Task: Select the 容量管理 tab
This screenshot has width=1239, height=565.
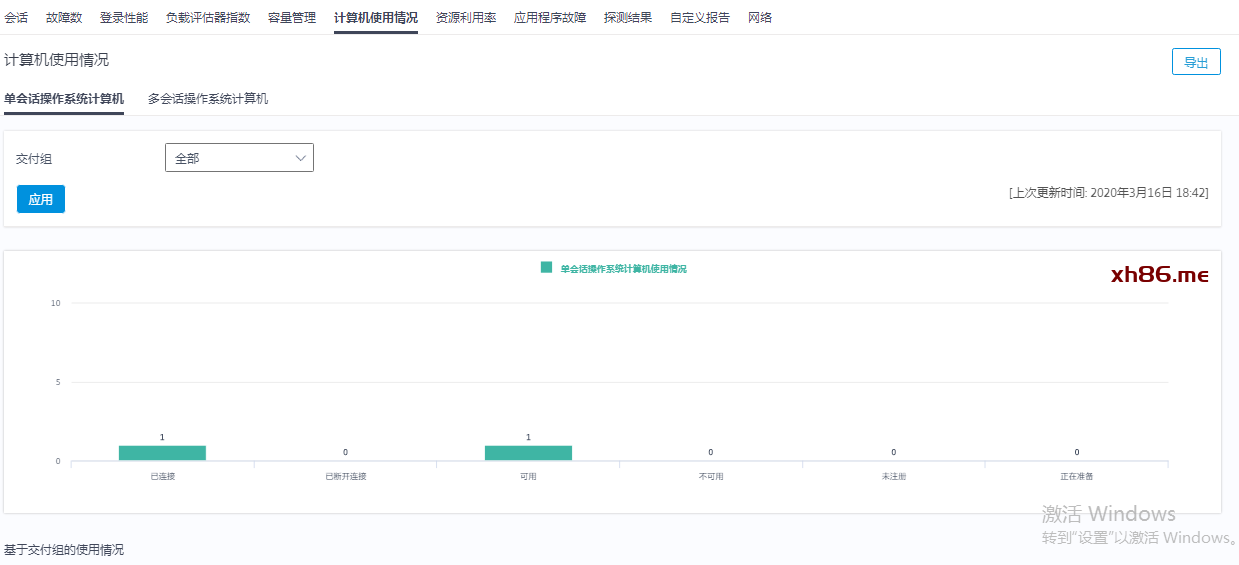Action: 292,18
